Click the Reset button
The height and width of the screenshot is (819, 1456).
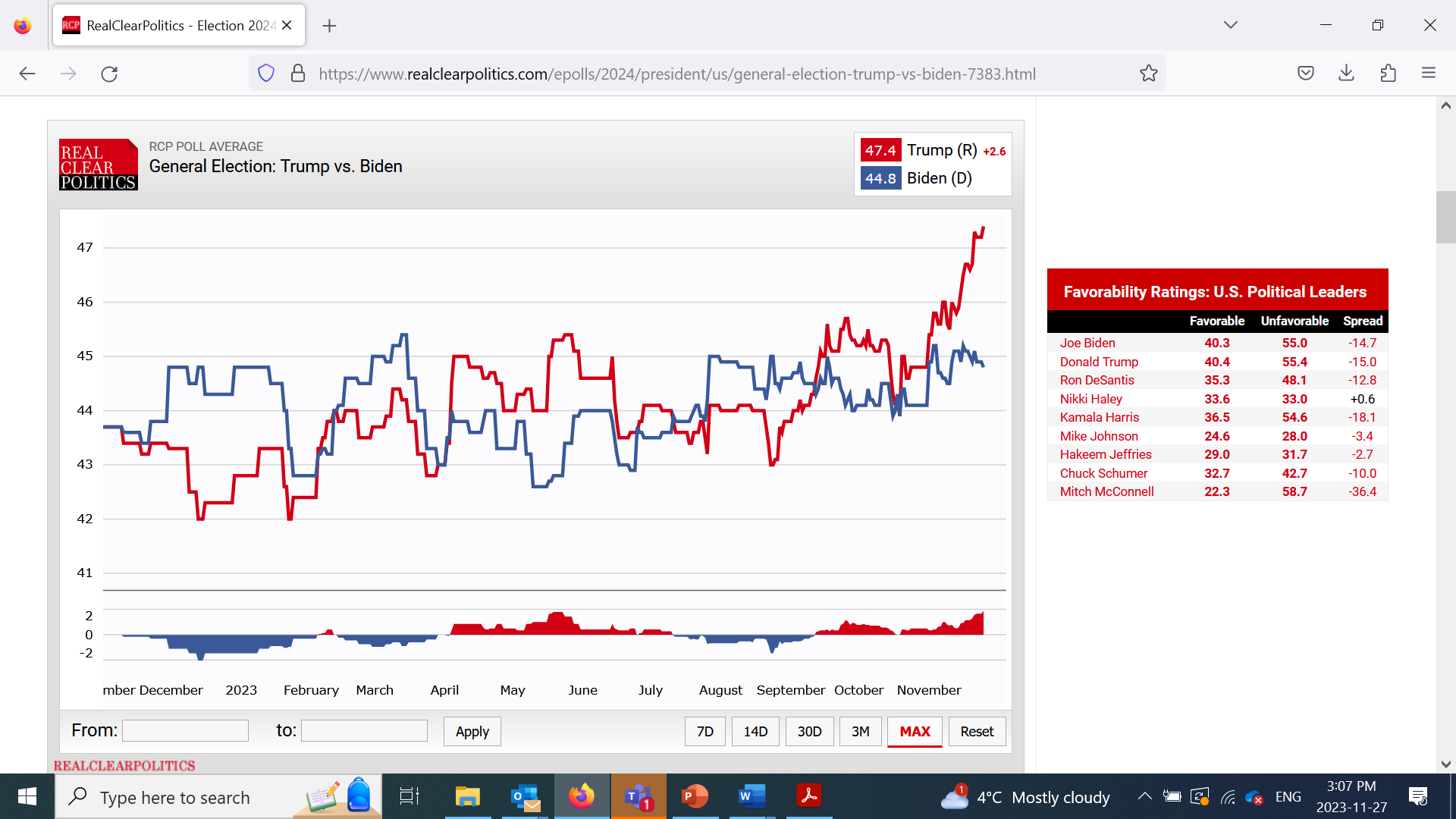click(x=977, y=731)
